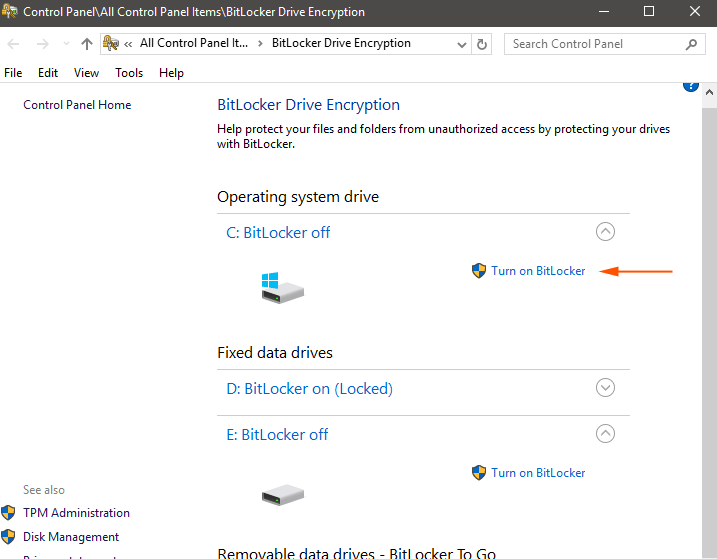
Task: Click the Control Panel icon in the address bar
Action: pyautogui.click(x=111, y=43)
